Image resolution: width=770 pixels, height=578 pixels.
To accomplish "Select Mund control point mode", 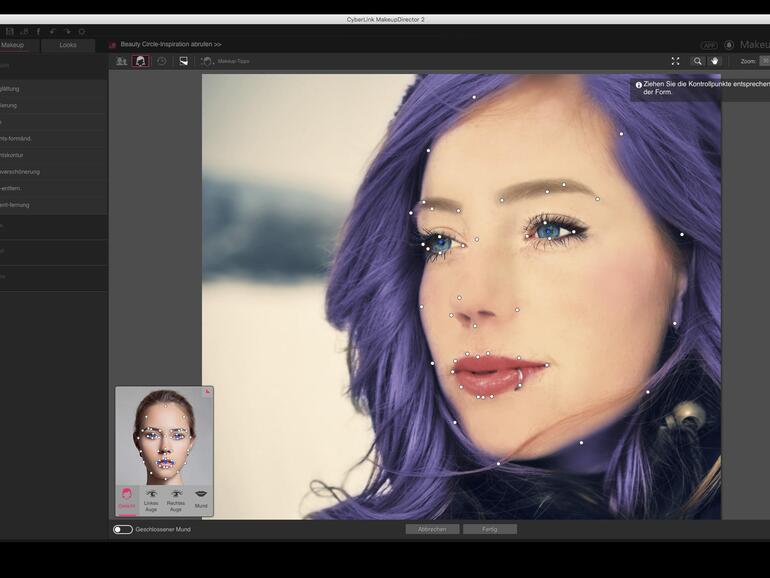I will 201,498.
